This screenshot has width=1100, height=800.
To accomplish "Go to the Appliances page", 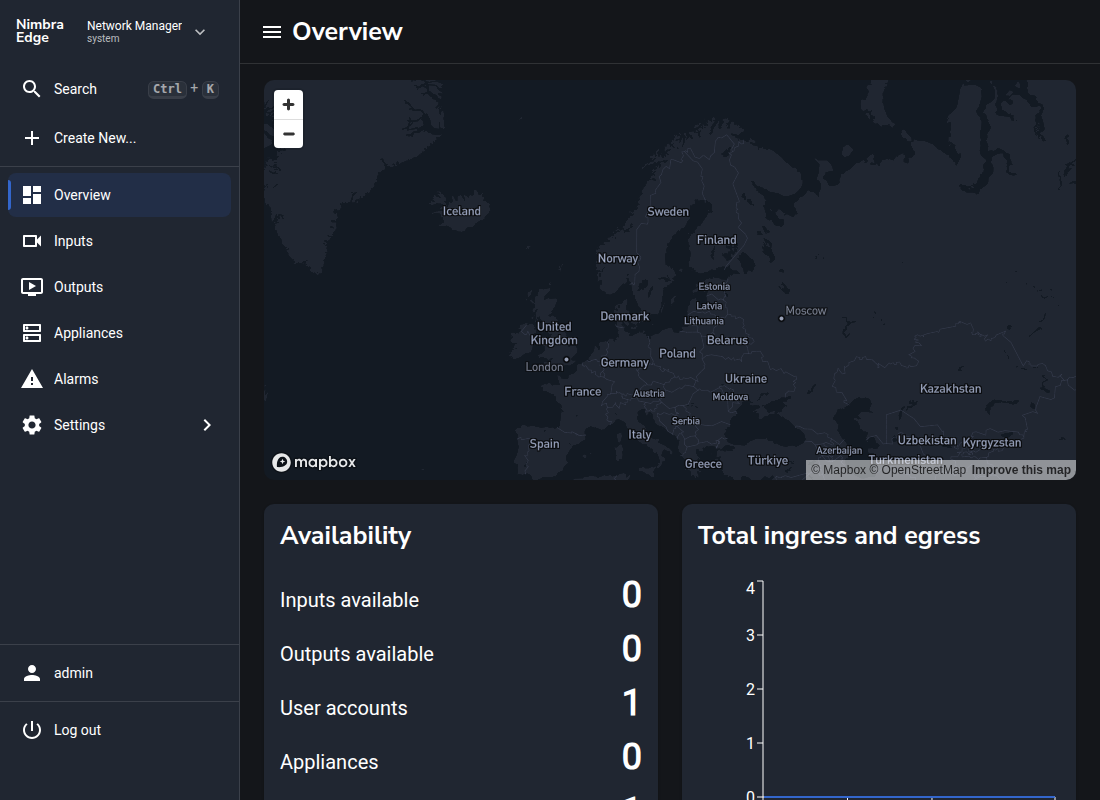I will click(119, 333).
